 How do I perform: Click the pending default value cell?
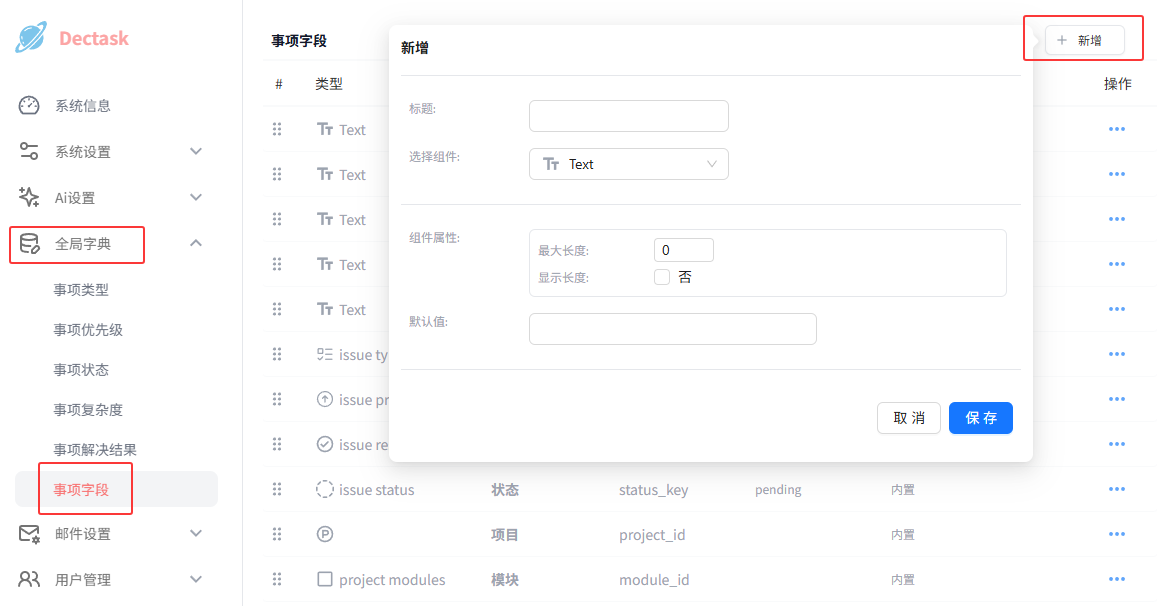point(778,489)
